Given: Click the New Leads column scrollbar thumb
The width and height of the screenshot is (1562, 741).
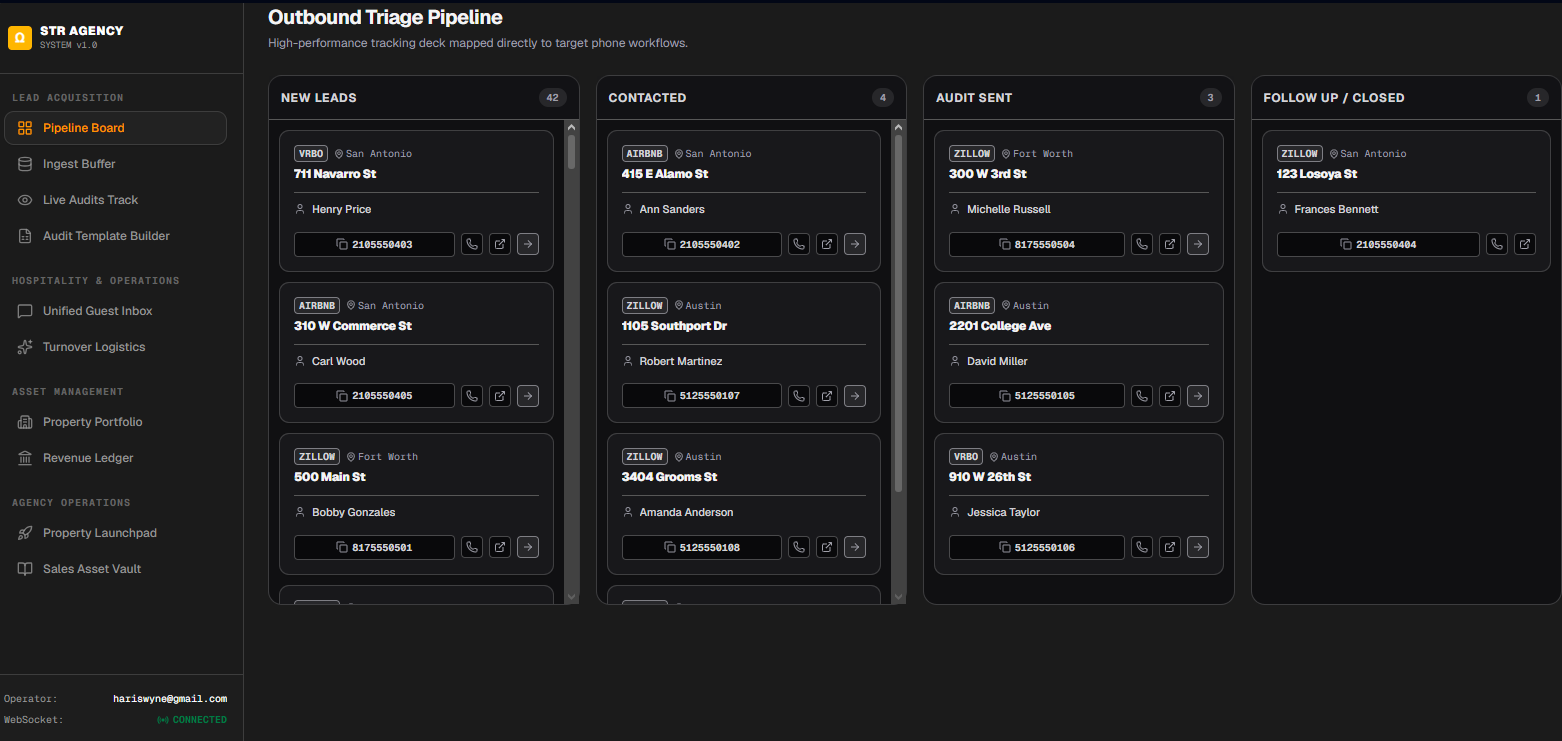Looking at the screenshot, I should pyautogui.click(x=572, y=151).
